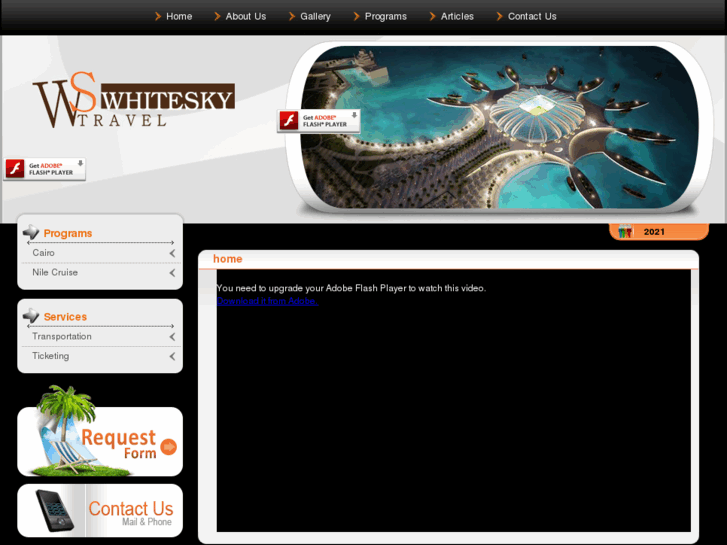The width and height of the screenshot is (727, 545).
Task: Click the orange arrow before Articles
Action: tap(432, 16)
